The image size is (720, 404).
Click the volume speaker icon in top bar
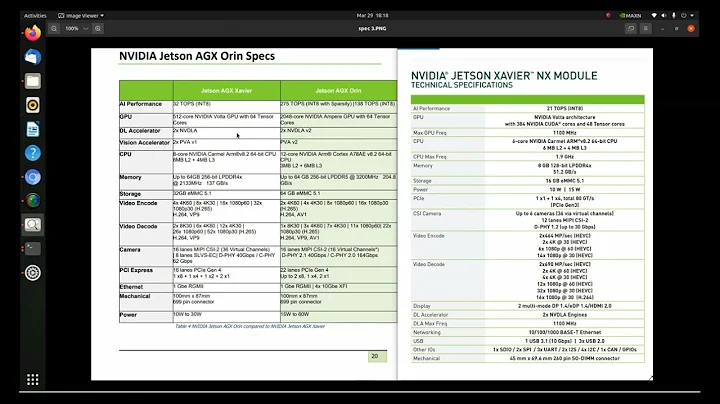click(x=664, y=16)
